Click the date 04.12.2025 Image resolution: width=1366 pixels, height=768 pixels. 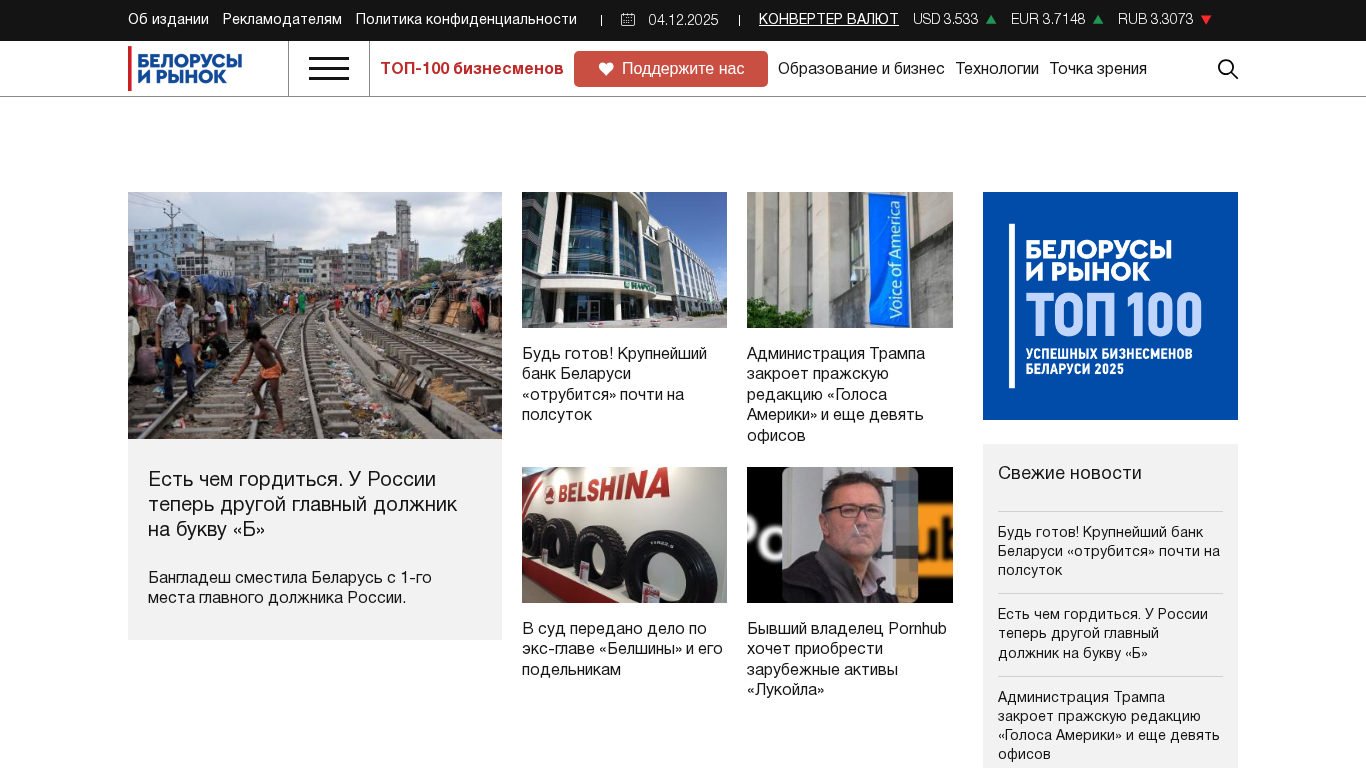(x=683, y=20)
